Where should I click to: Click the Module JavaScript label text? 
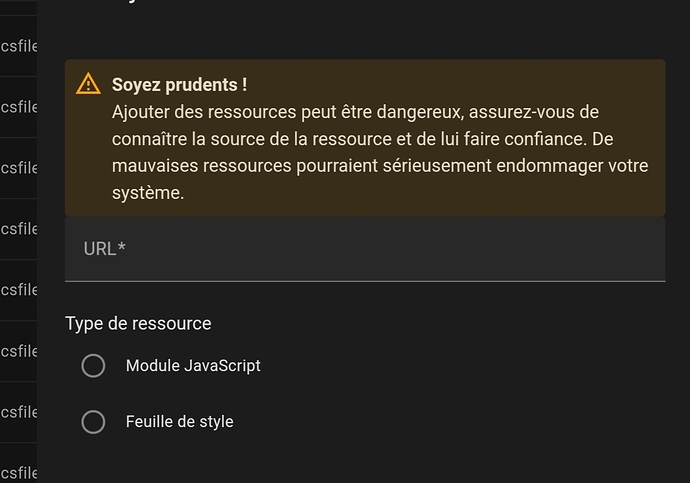193,366
